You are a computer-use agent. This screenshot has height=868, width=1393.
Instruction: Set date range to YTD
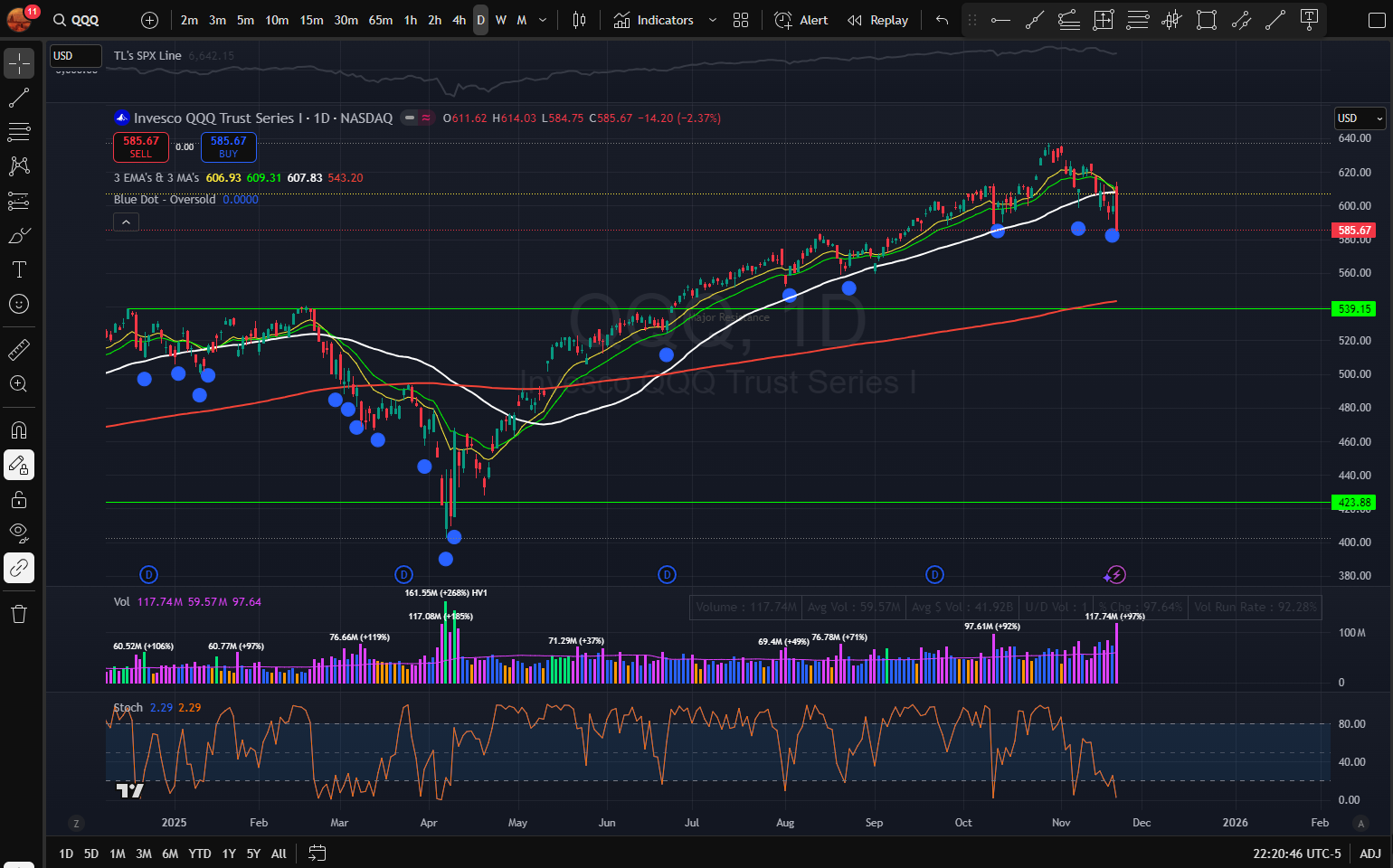coord(200,854)
